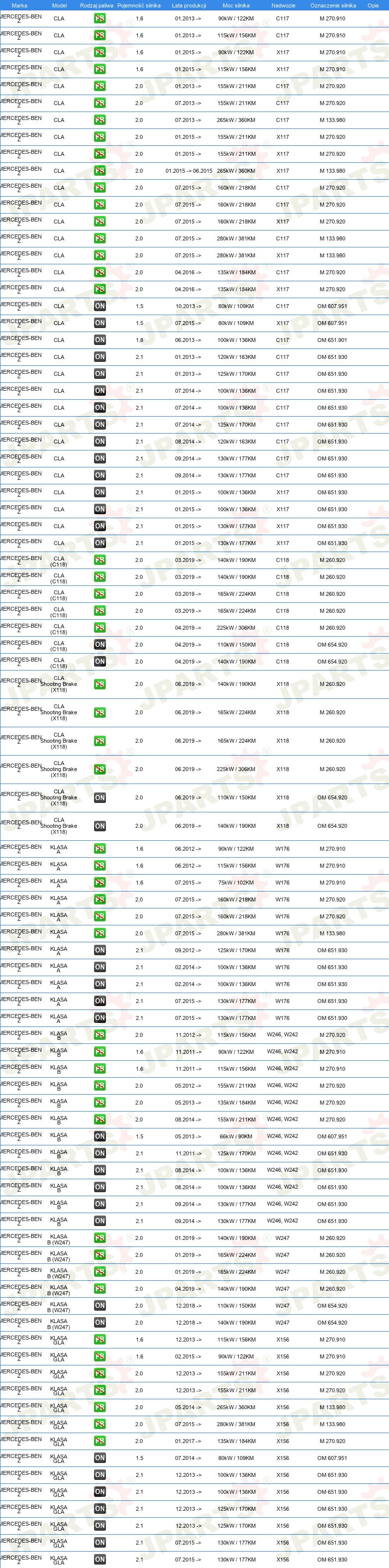Click the Moc silnika column header
The width and height of the screenshot is (389, 1568).
tap(236, 5)
